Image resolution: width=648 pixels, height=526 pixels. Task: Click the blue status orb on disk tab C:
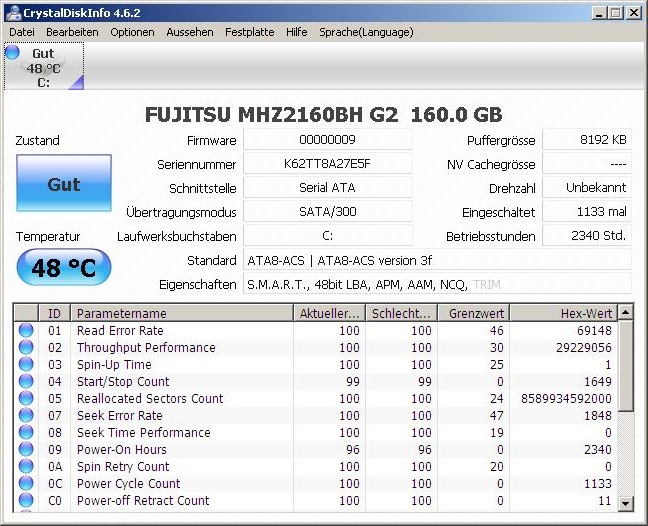tap(12, 52)
